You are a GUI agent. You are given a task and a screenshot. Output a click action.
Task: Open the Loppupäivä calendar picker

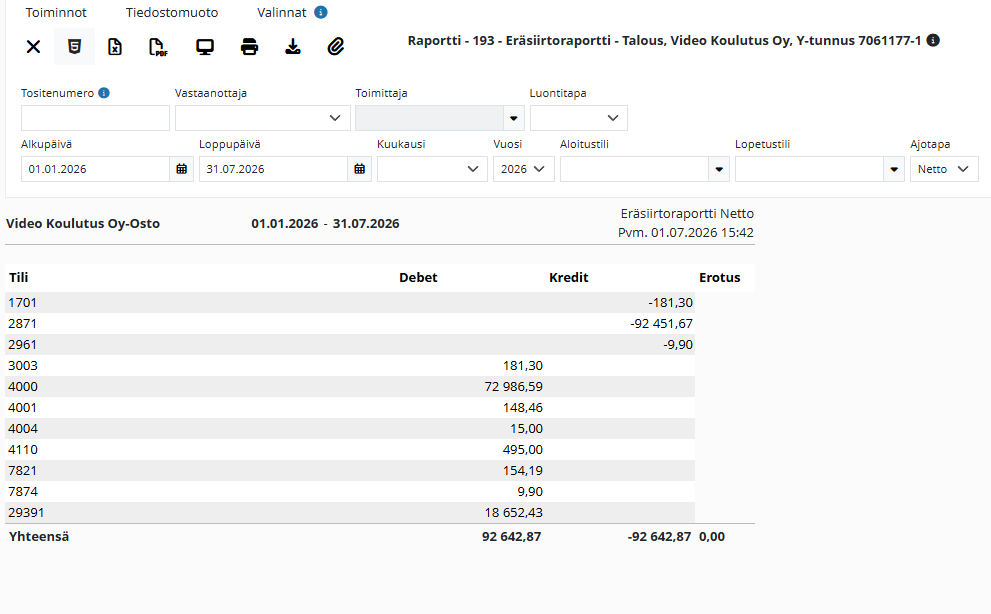click(x=360, y=169)
